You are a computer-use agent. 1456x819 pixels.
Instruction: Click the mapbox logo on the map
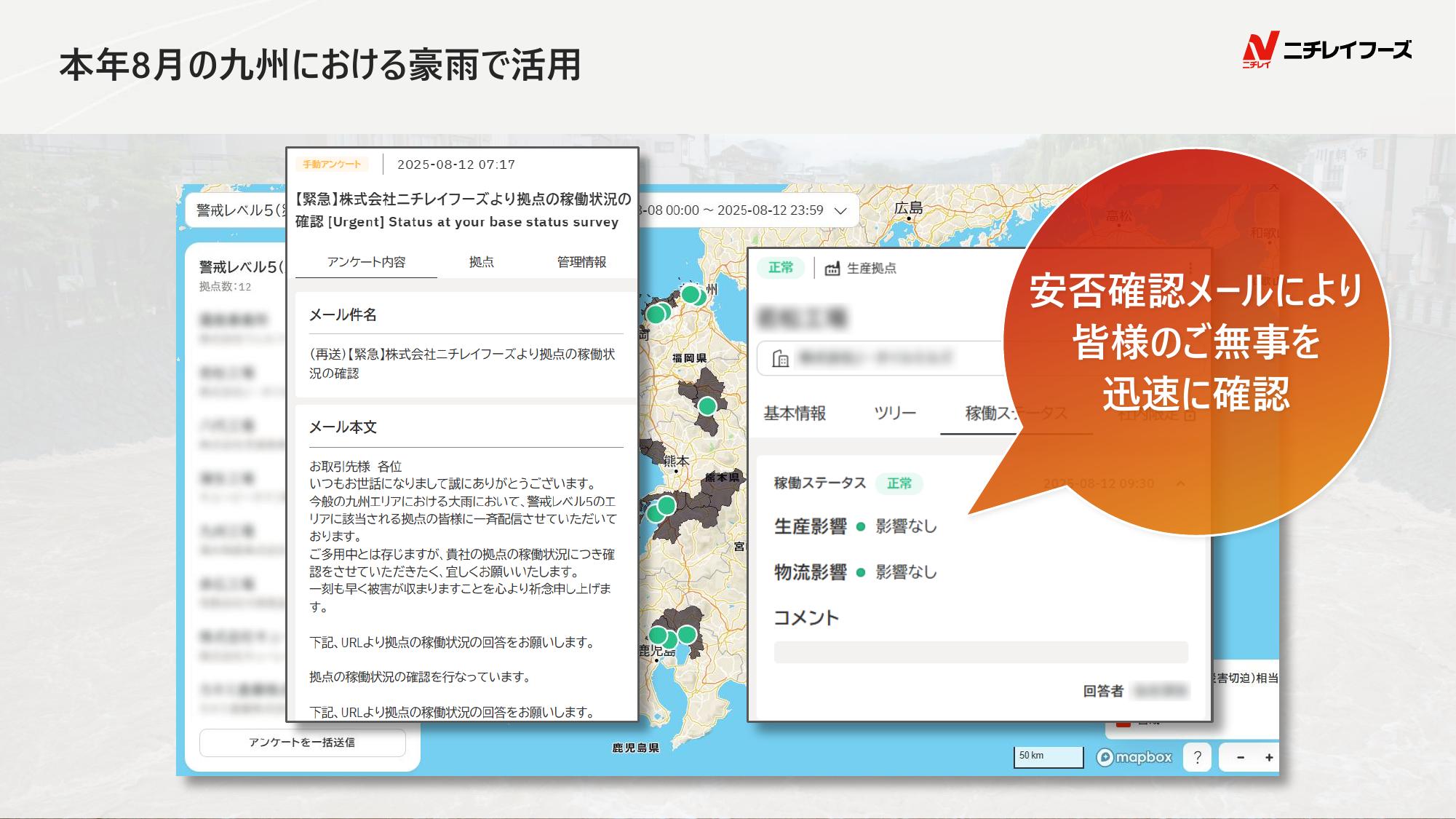coord(1134,757)
